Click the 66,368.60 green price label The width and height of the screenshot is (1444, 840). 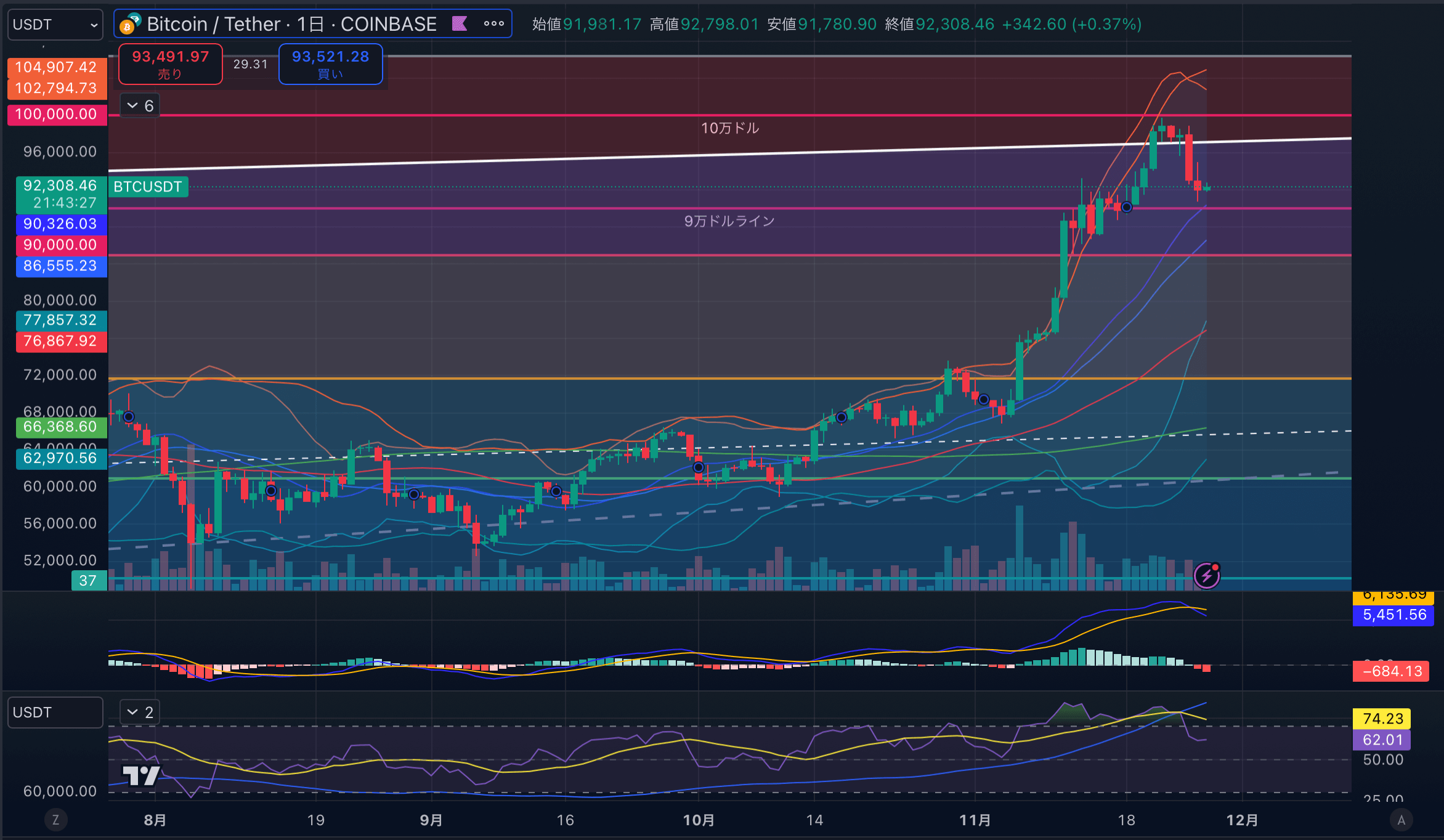[x=61, y=427]
